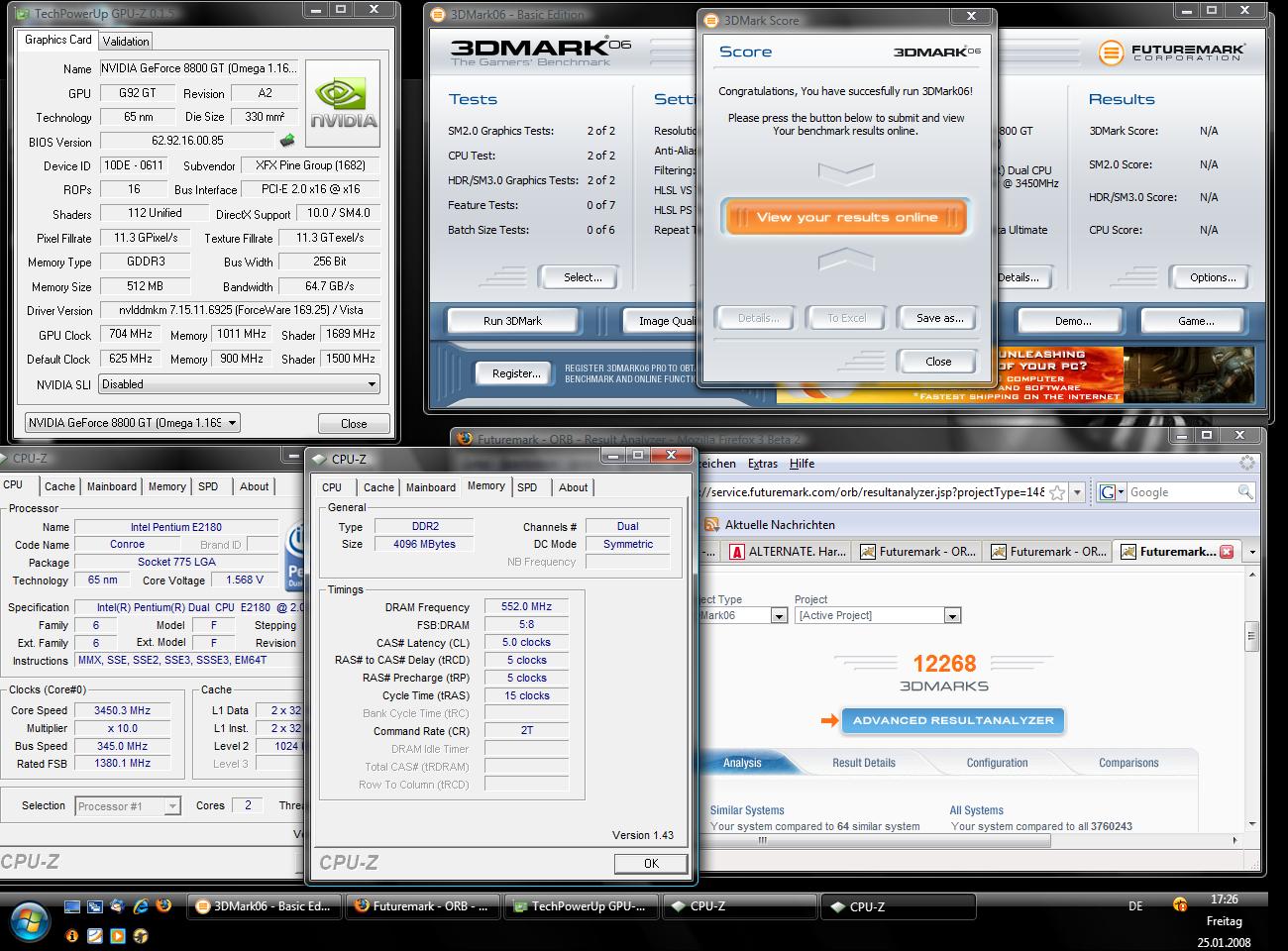
Task: Click the Google search input field
Action: click(x=1182, y=492)
